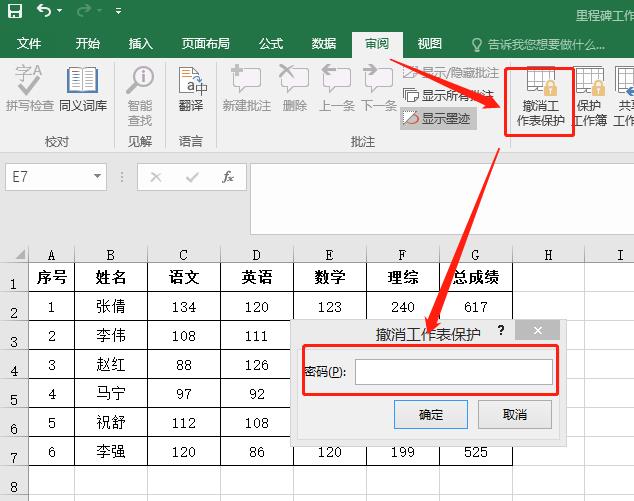Click inside the formula bar input area
The height and width of the screenshot is (501, 634).
[x=442, y=199]
